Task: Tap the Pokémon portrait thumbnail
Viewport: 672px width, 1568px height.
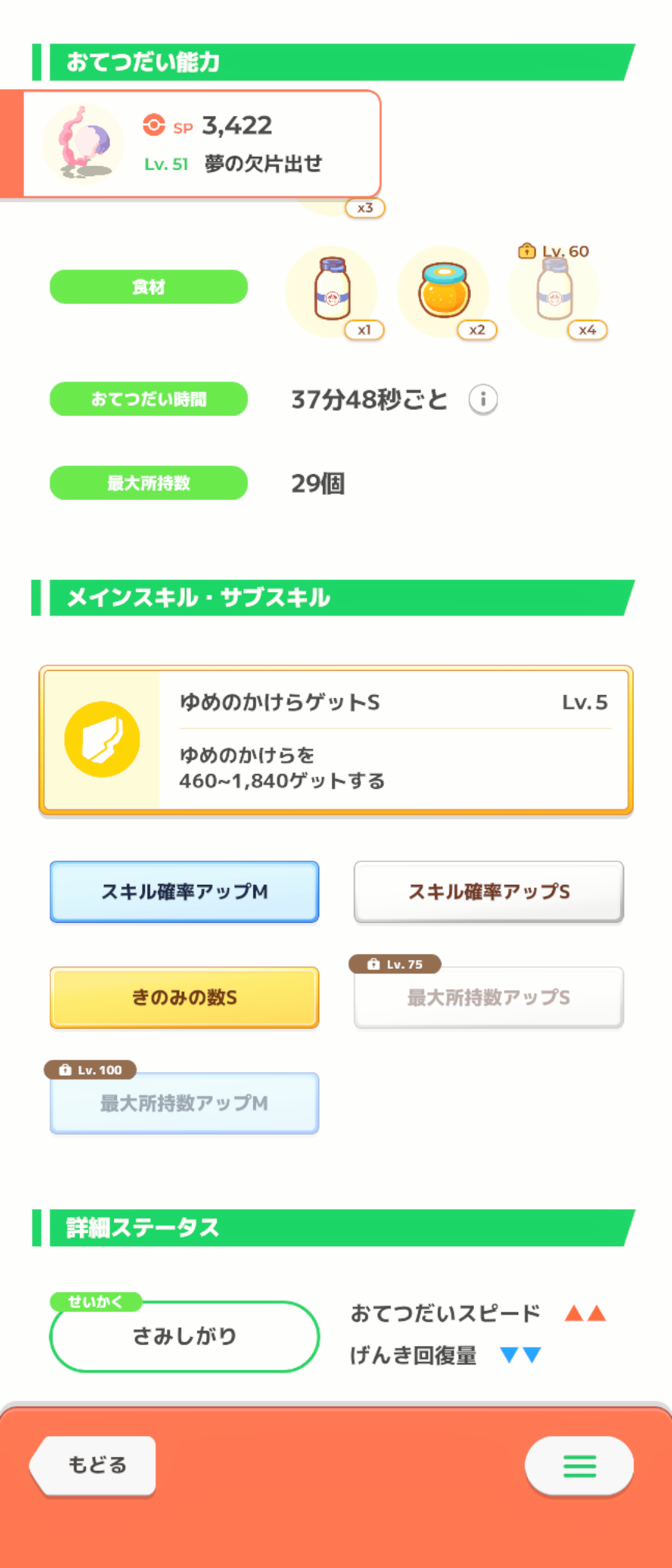Action: coord(83,144)
